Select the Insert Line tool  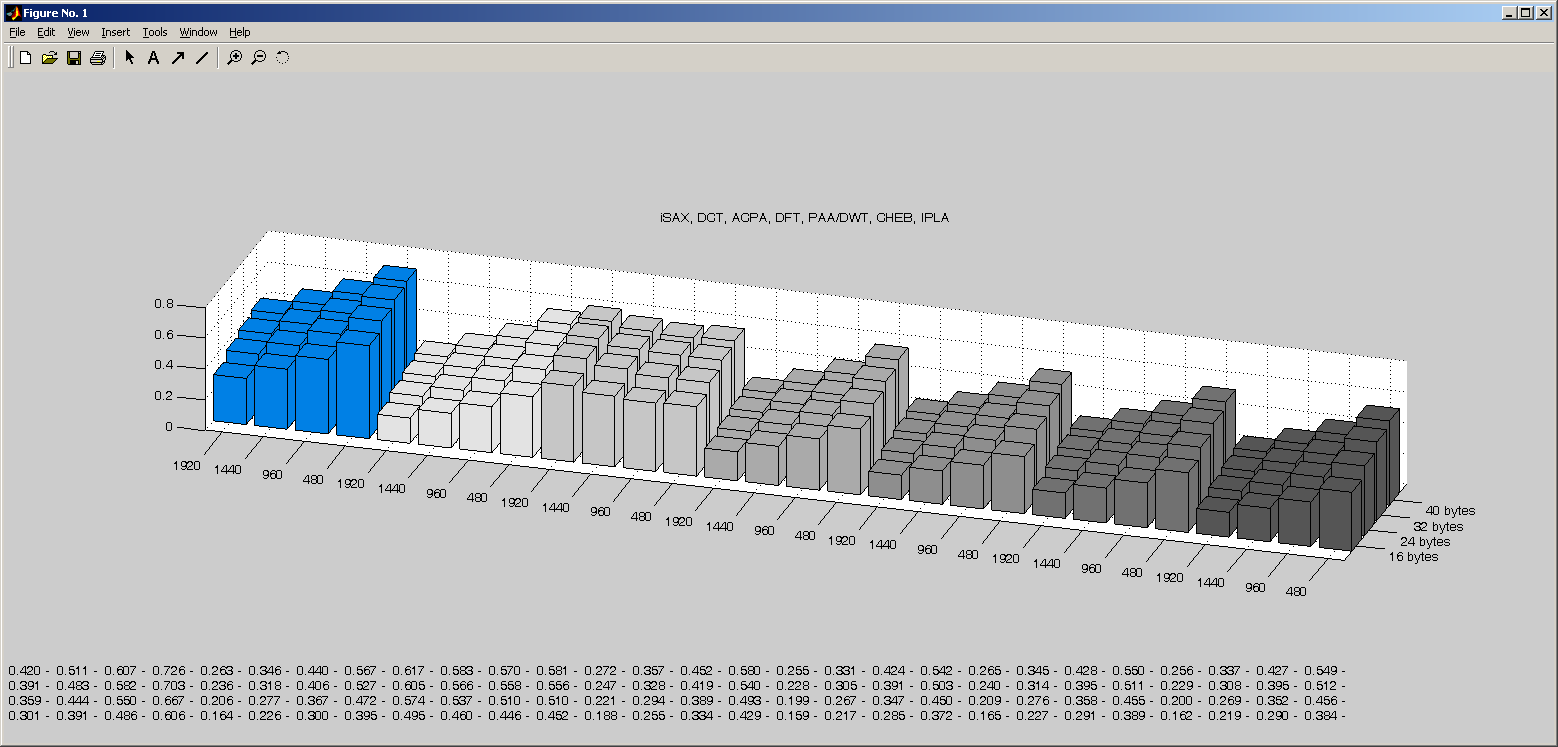201,58
